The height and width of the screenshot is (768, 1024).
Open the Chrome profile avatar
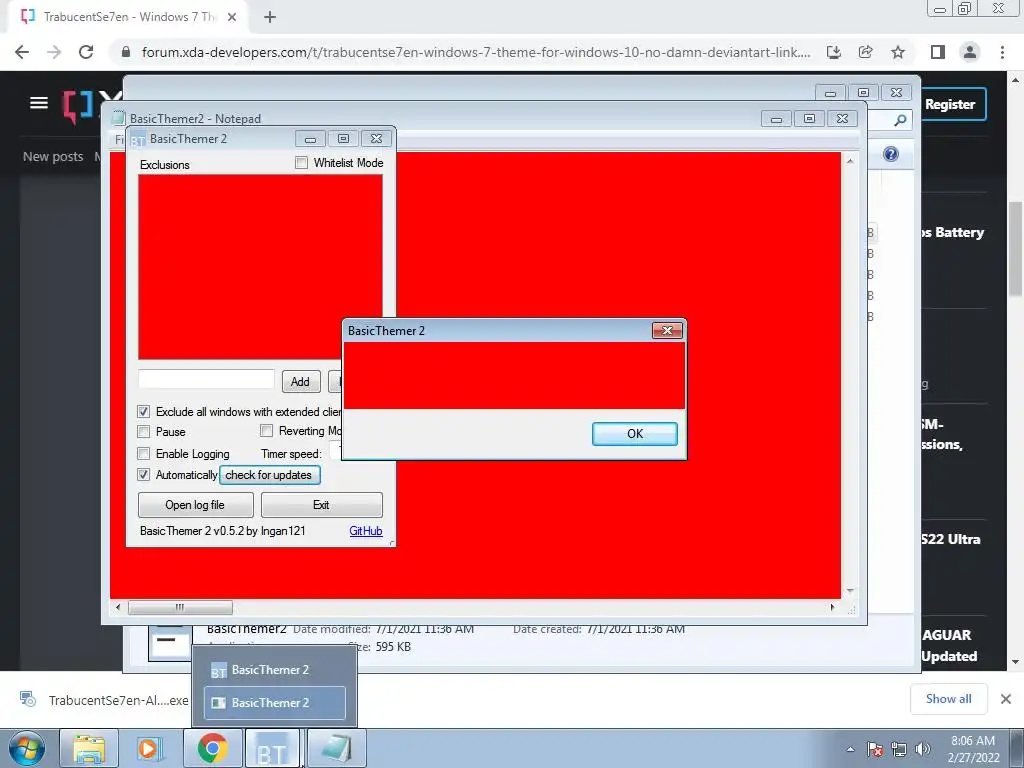click(970, 52)
